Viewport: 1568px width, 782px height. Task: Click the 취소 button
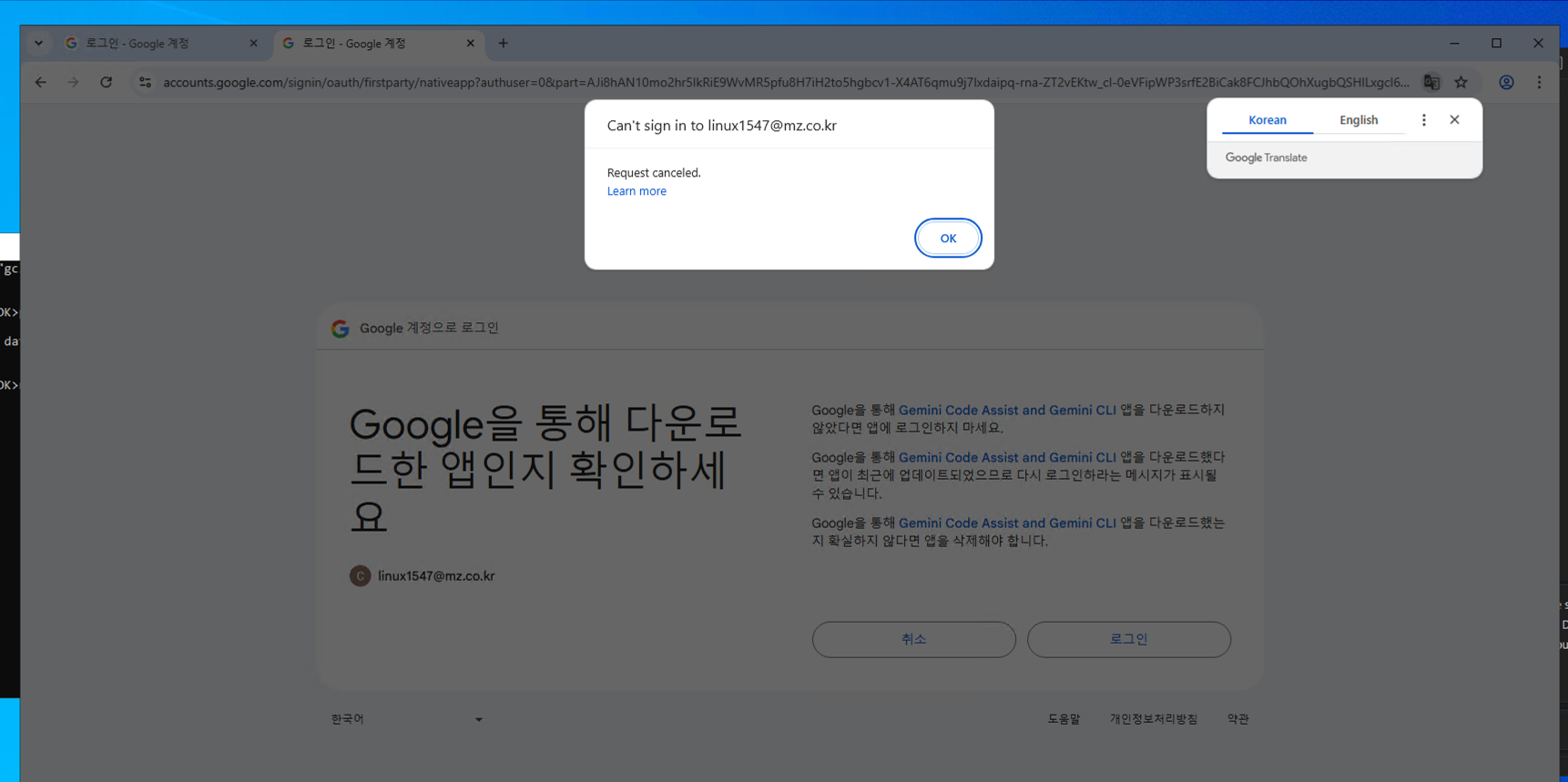coord(913,639)
